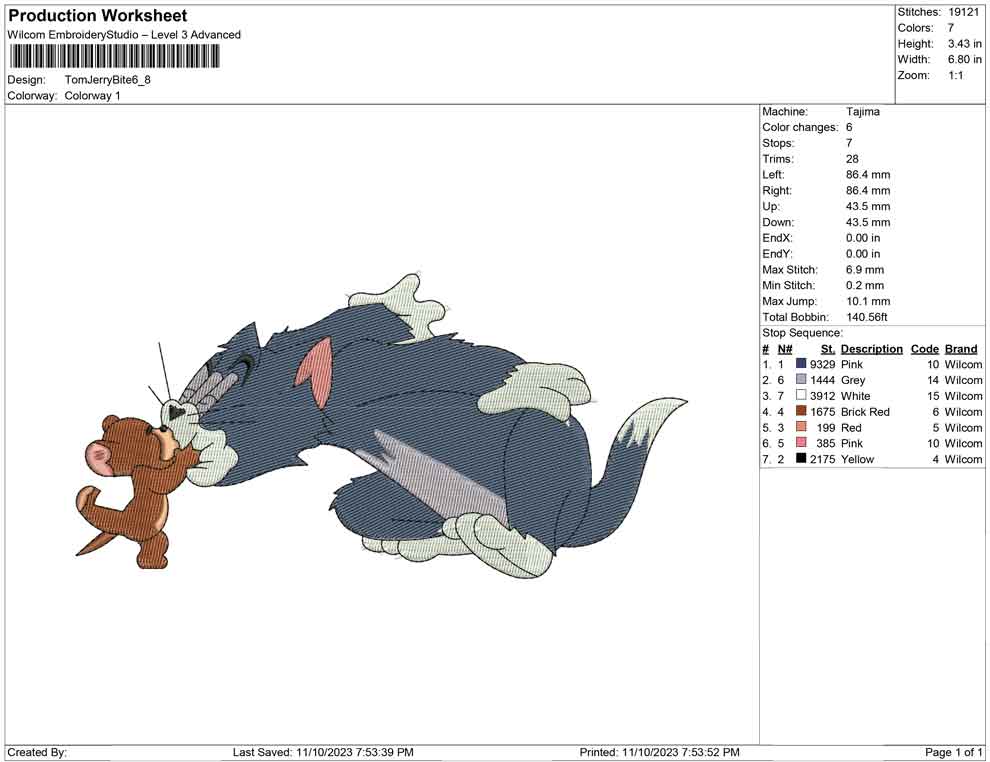Viewport: 990px width, 762px height.
Task: Select the Code column header
Action: pyautogui.click(x=924, y=348)
